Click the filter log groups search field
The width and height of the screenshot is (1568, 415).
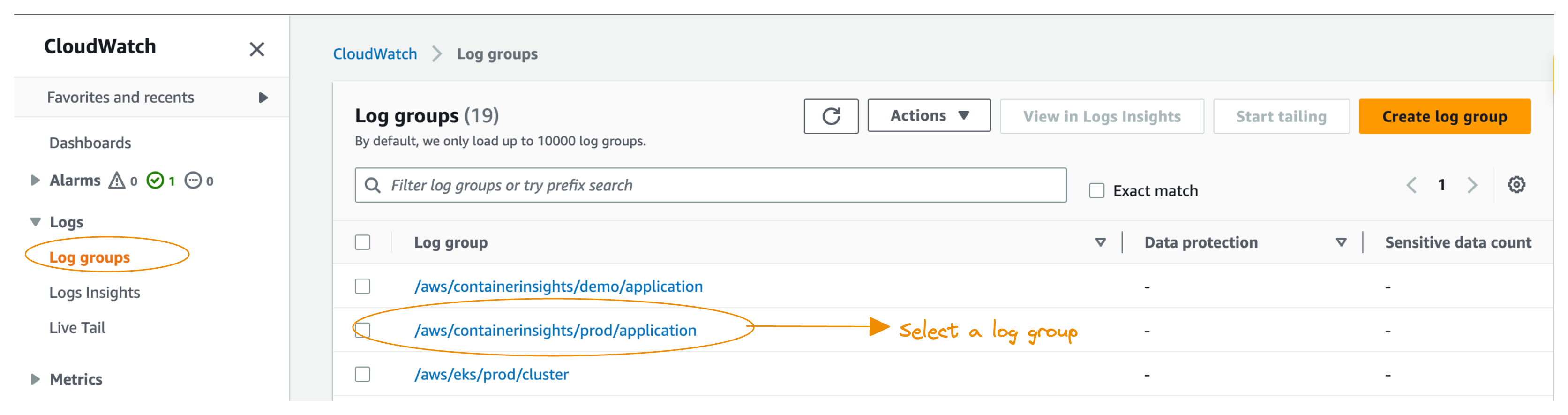point(710,185)
